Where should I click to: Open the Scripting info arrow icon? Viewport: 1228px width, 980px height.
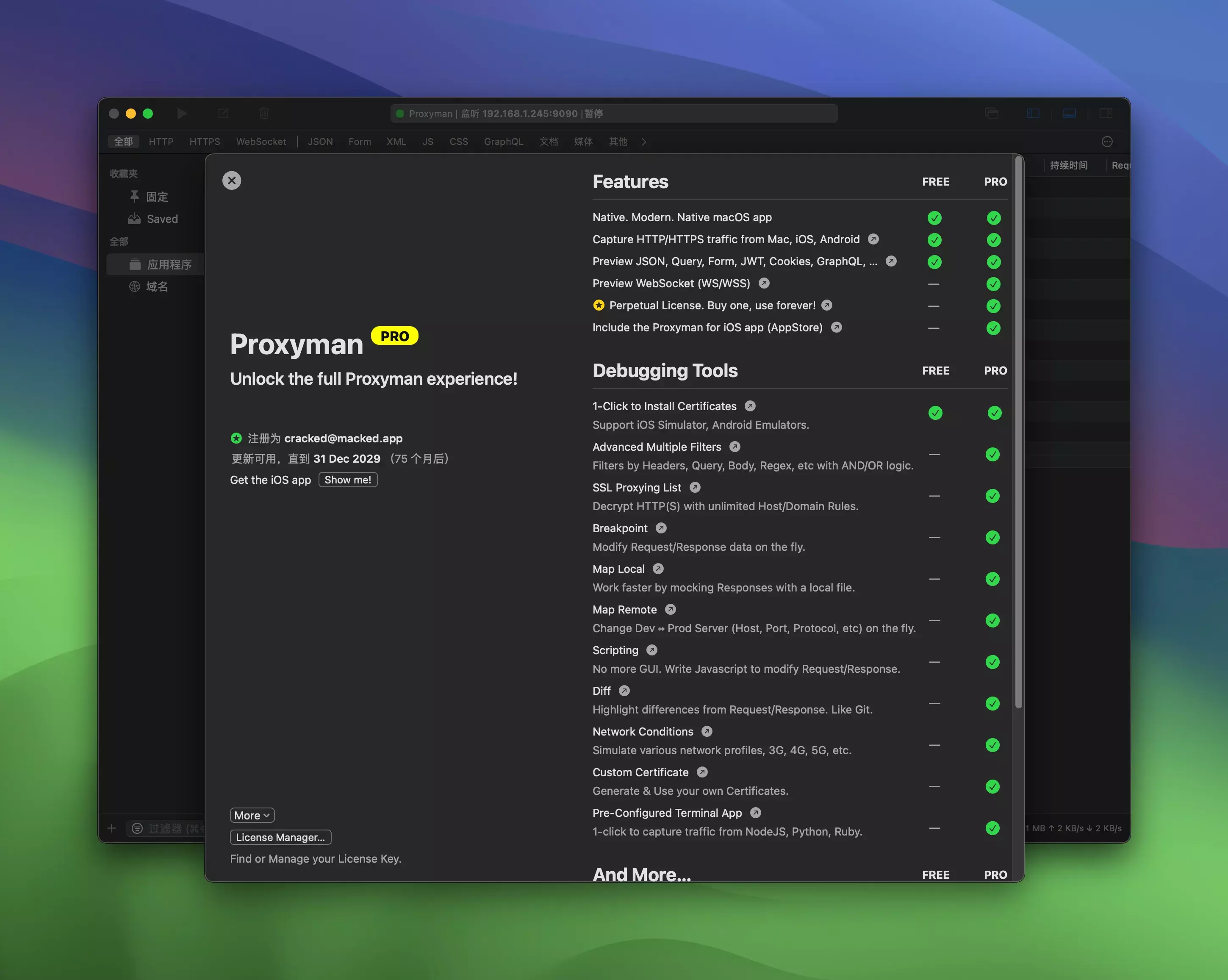click(652, 650)
